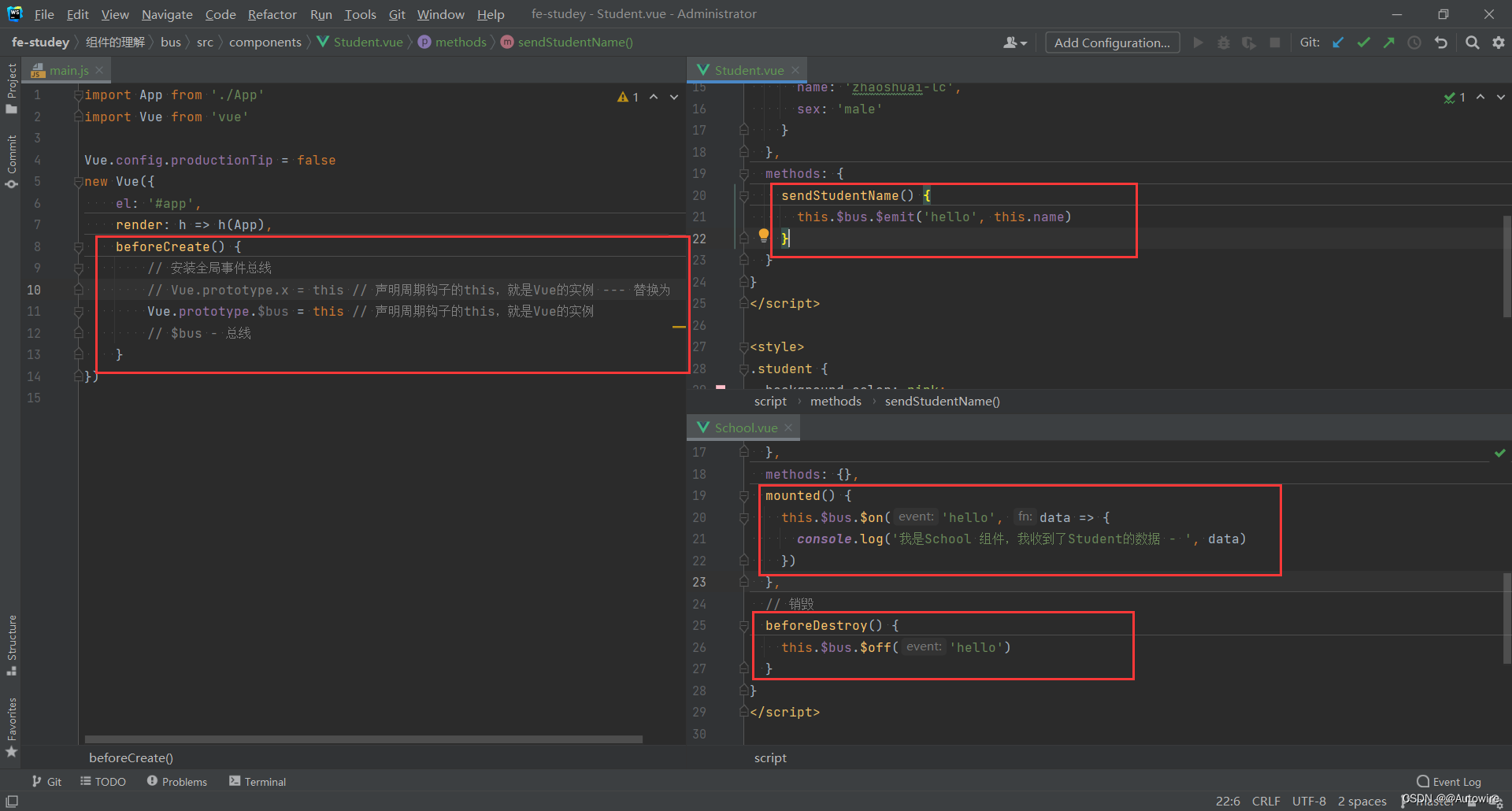Open the Commit tool window

pos(11,161)
